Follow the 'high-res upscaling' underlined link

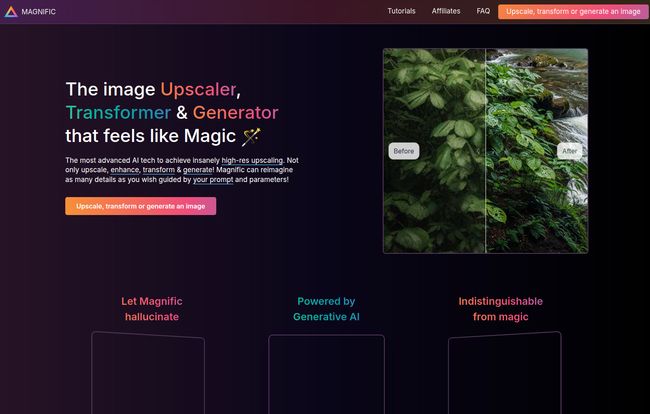(252, 160)
